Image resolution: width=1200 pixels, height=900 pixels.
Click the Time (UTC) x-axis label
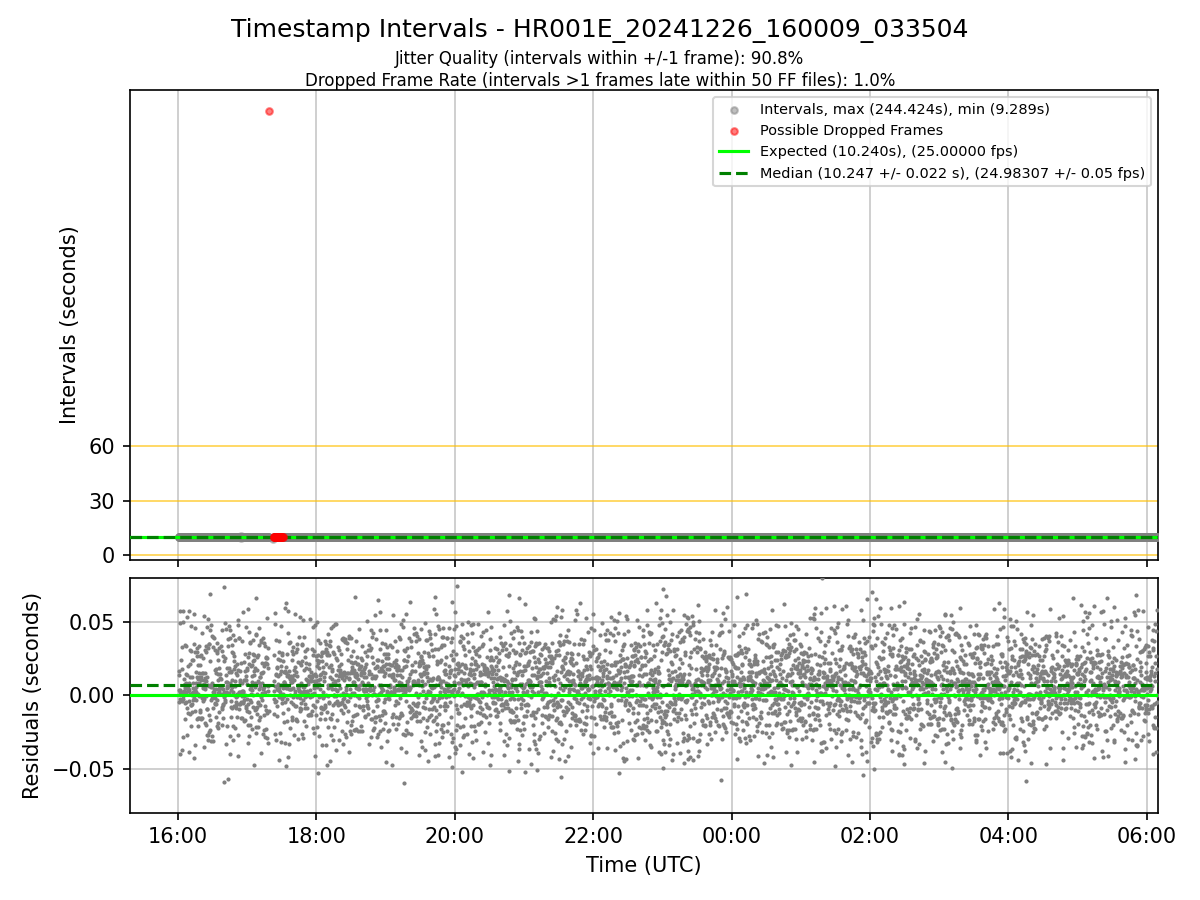point(643,865)
